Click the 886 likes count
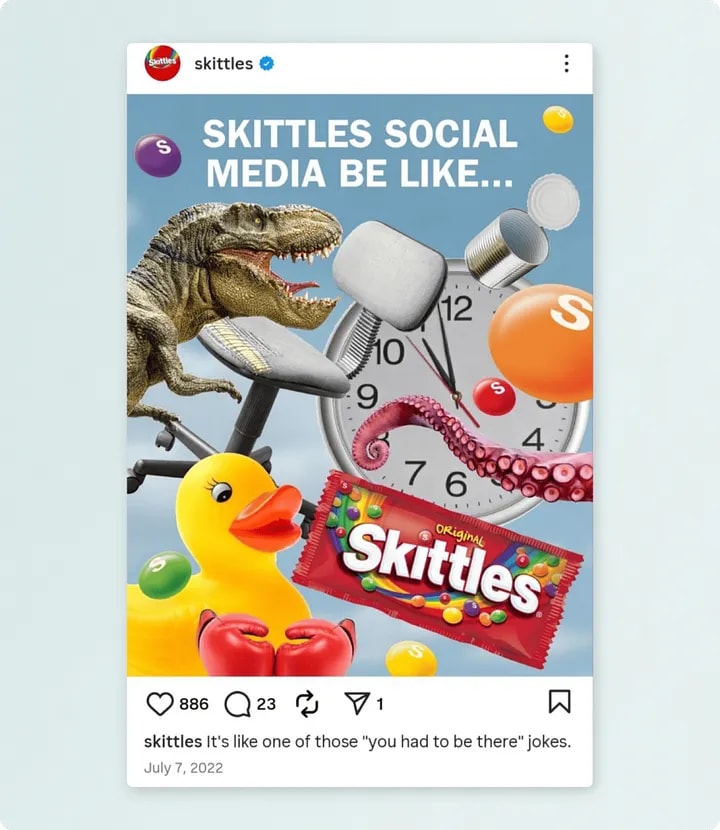720x830 pixels. 194,704
